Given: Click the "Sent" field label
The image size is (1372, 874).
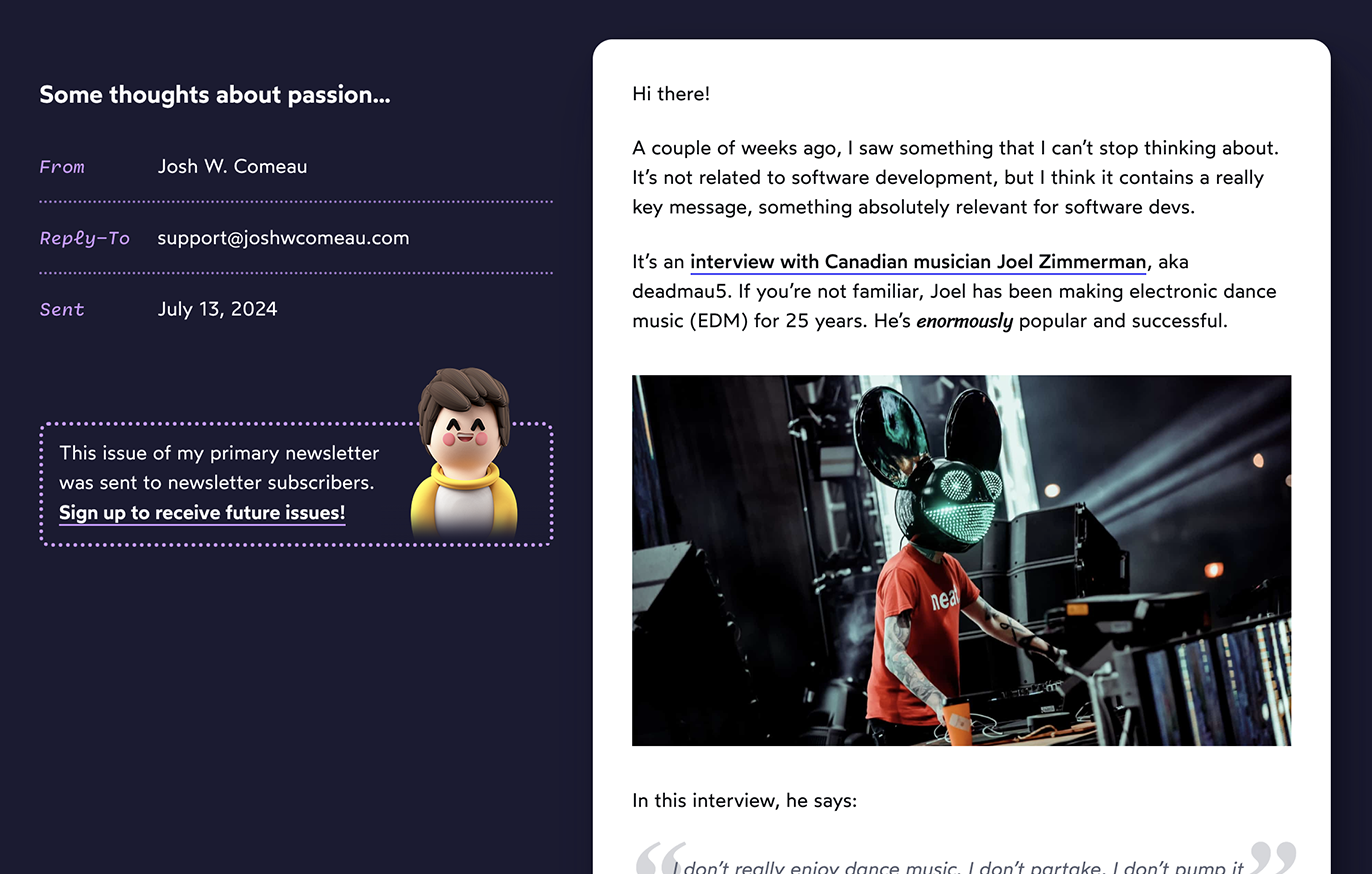Looking at the screenshot, I should click(x=62, y=309).
